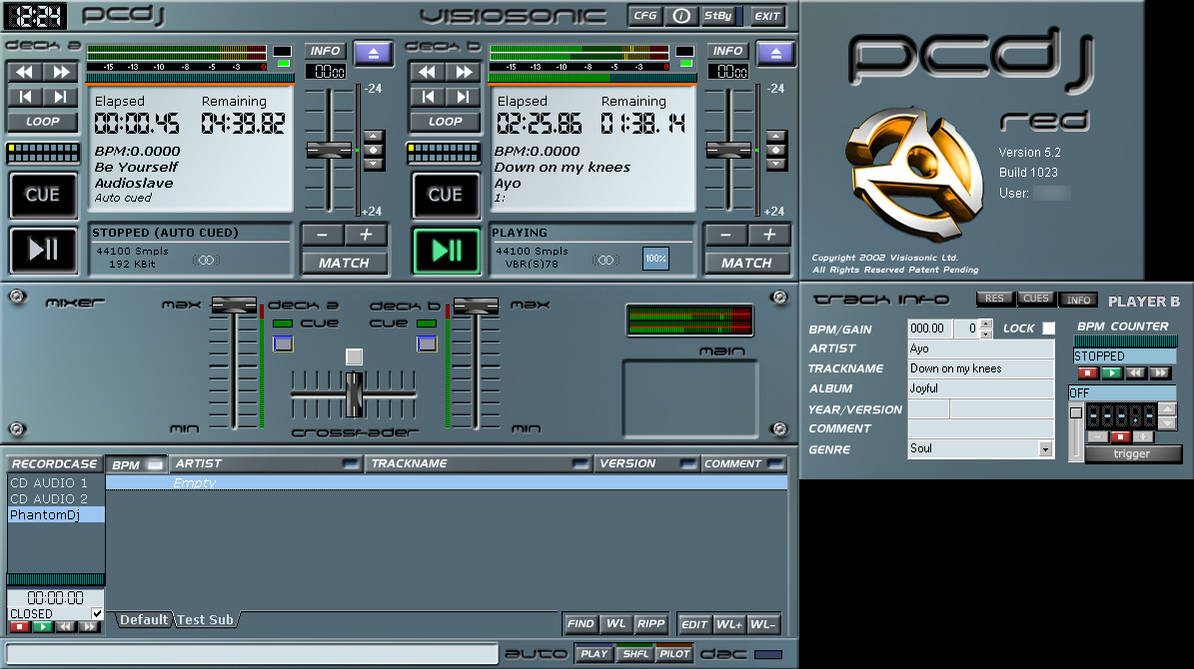Click the BPM column header toggle
The width and height of the screenshot is (1194, 669).
(155, 464)
